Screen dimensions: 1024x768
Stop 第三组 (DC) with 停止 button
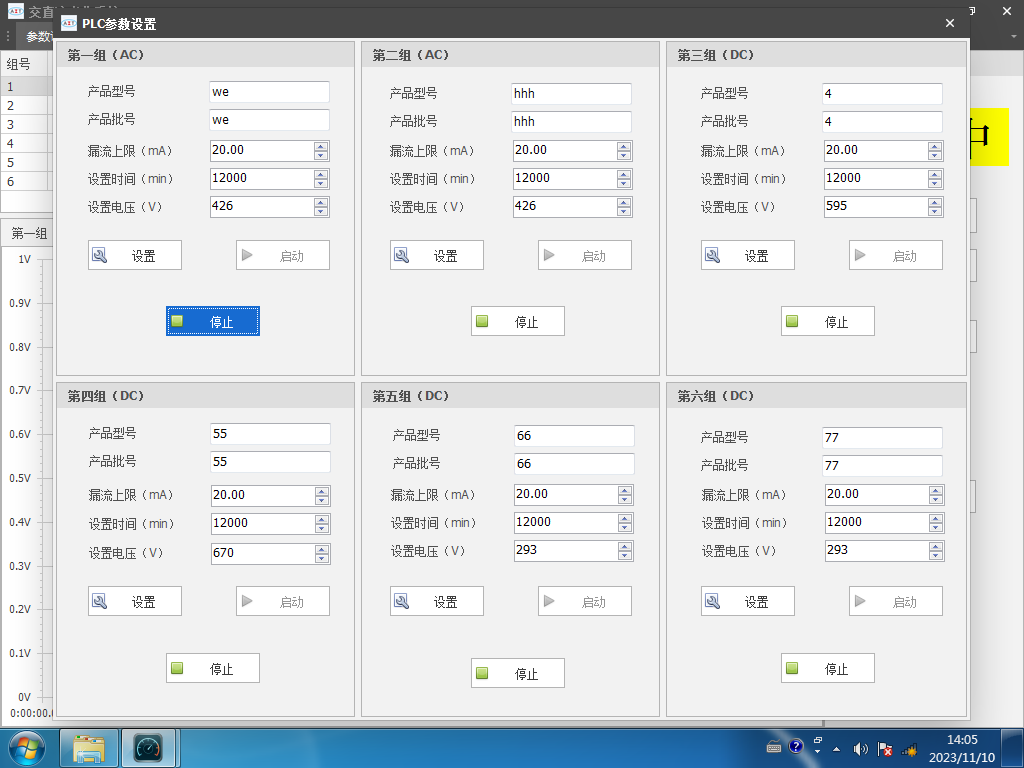coord(827,321)
